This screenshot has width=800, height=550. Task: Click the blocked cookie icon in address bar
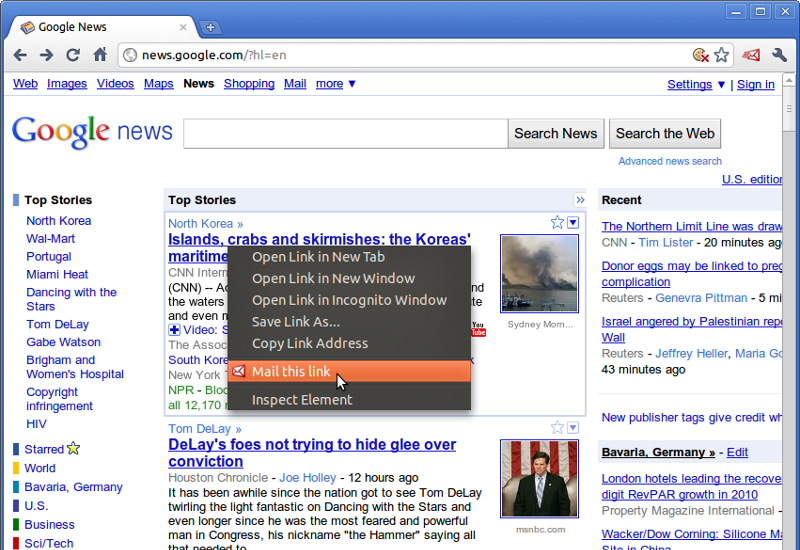[701, 55]
